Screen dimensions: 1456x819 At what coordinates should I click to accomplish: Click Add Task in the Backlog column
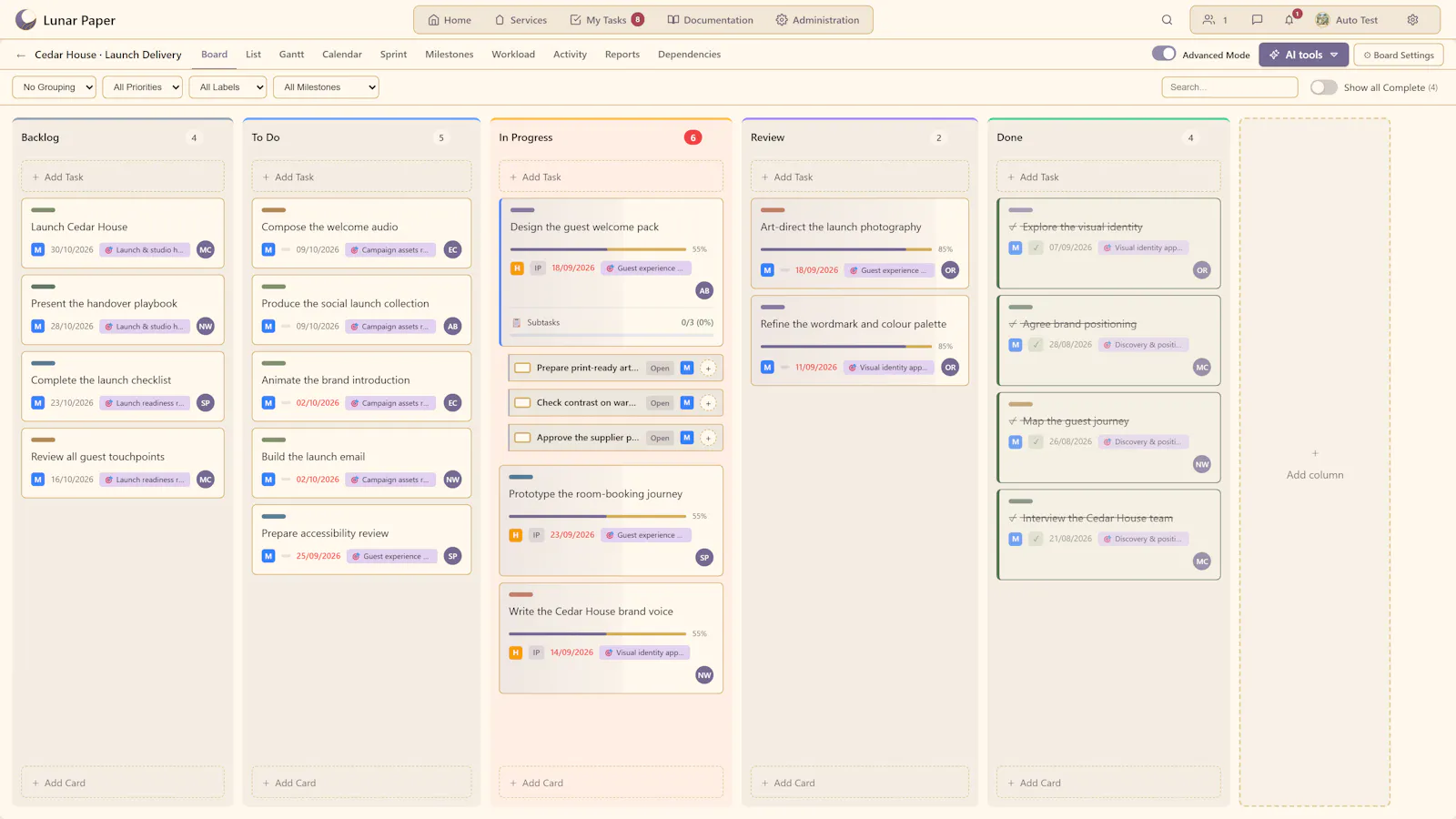(123, 177)
